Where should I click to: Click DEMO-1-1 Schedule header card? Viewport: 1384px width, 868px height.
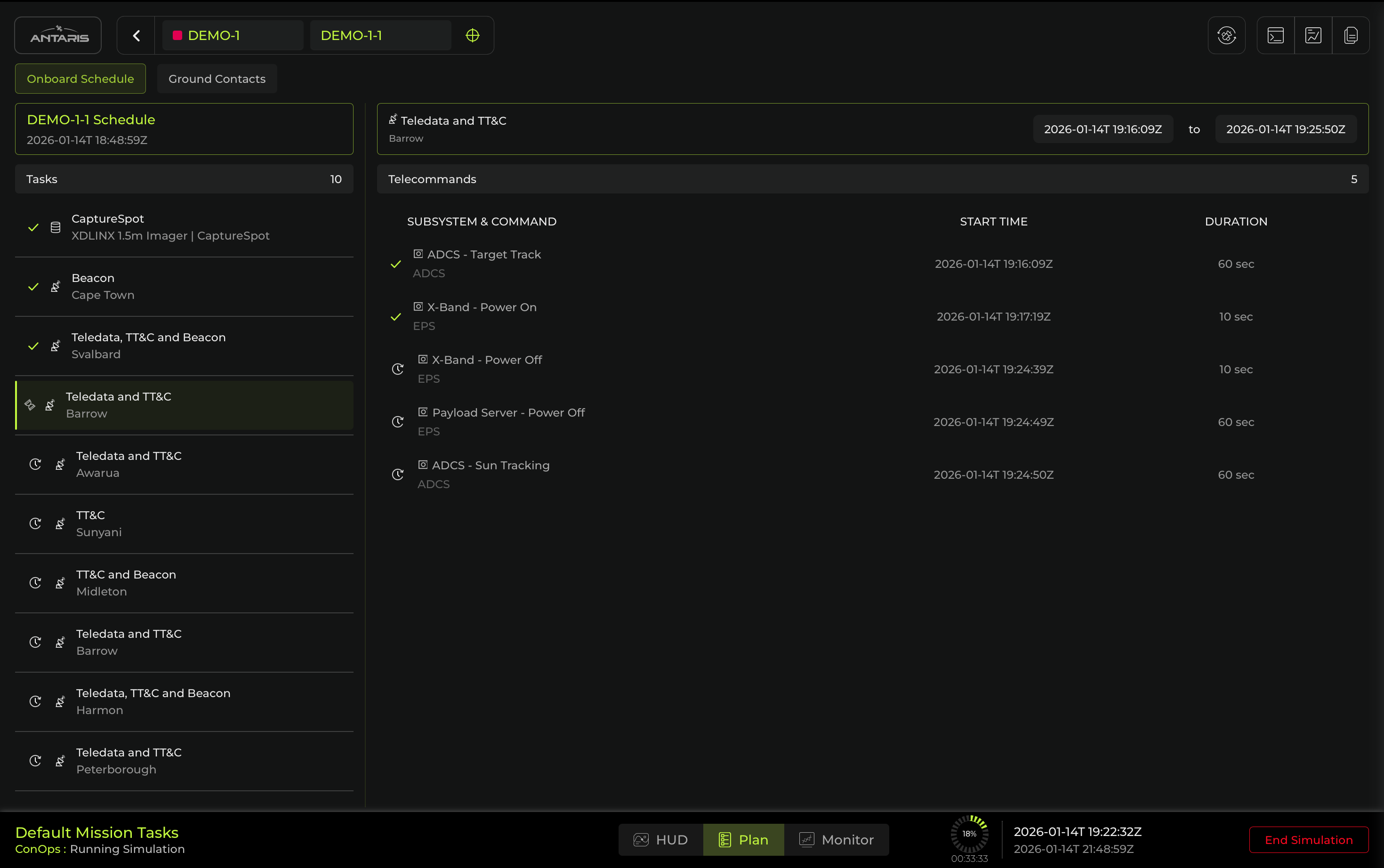pos(184,129)
